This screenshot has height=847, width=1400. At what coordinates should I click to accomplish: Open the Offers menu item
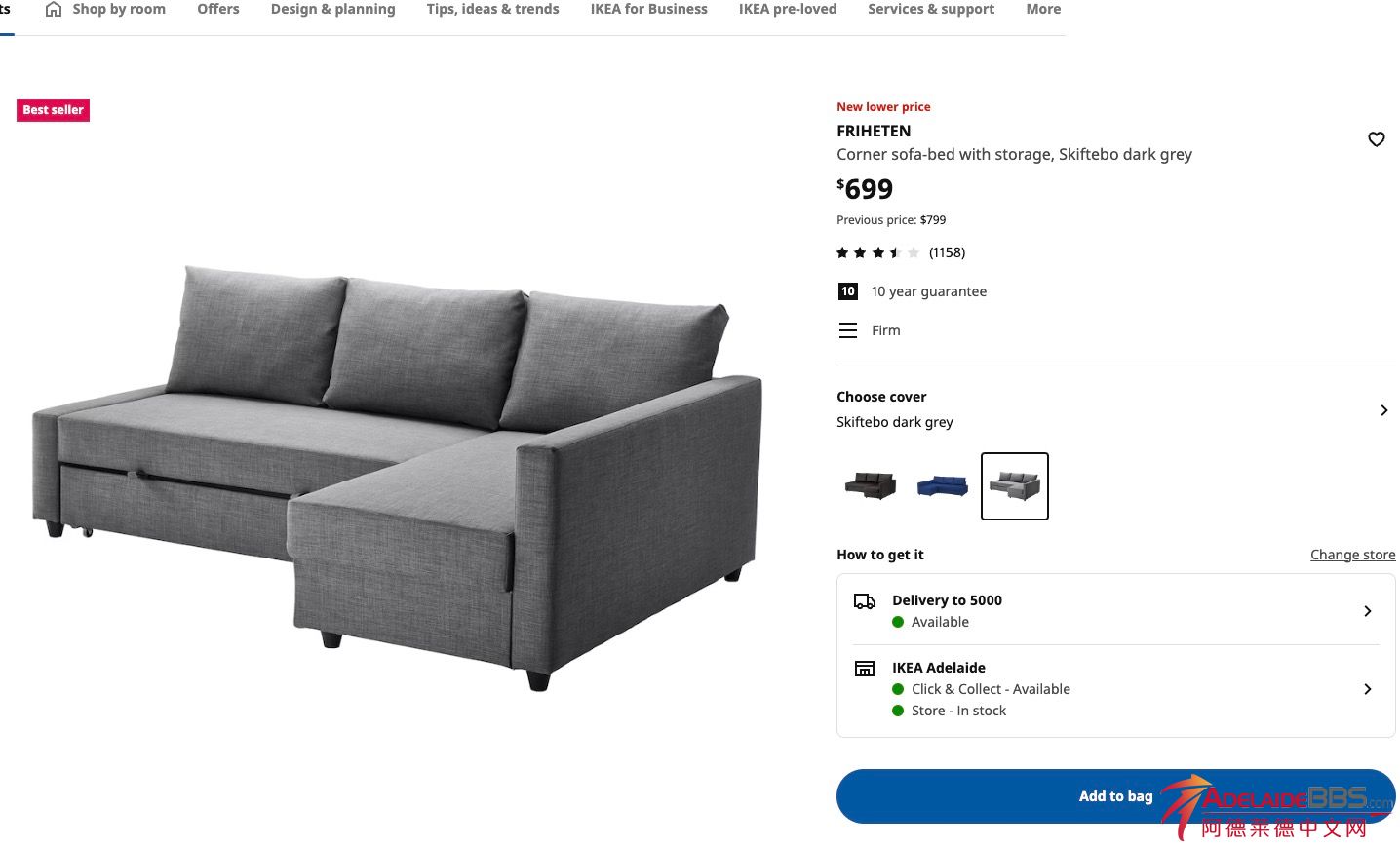click(x=218, y=9)
